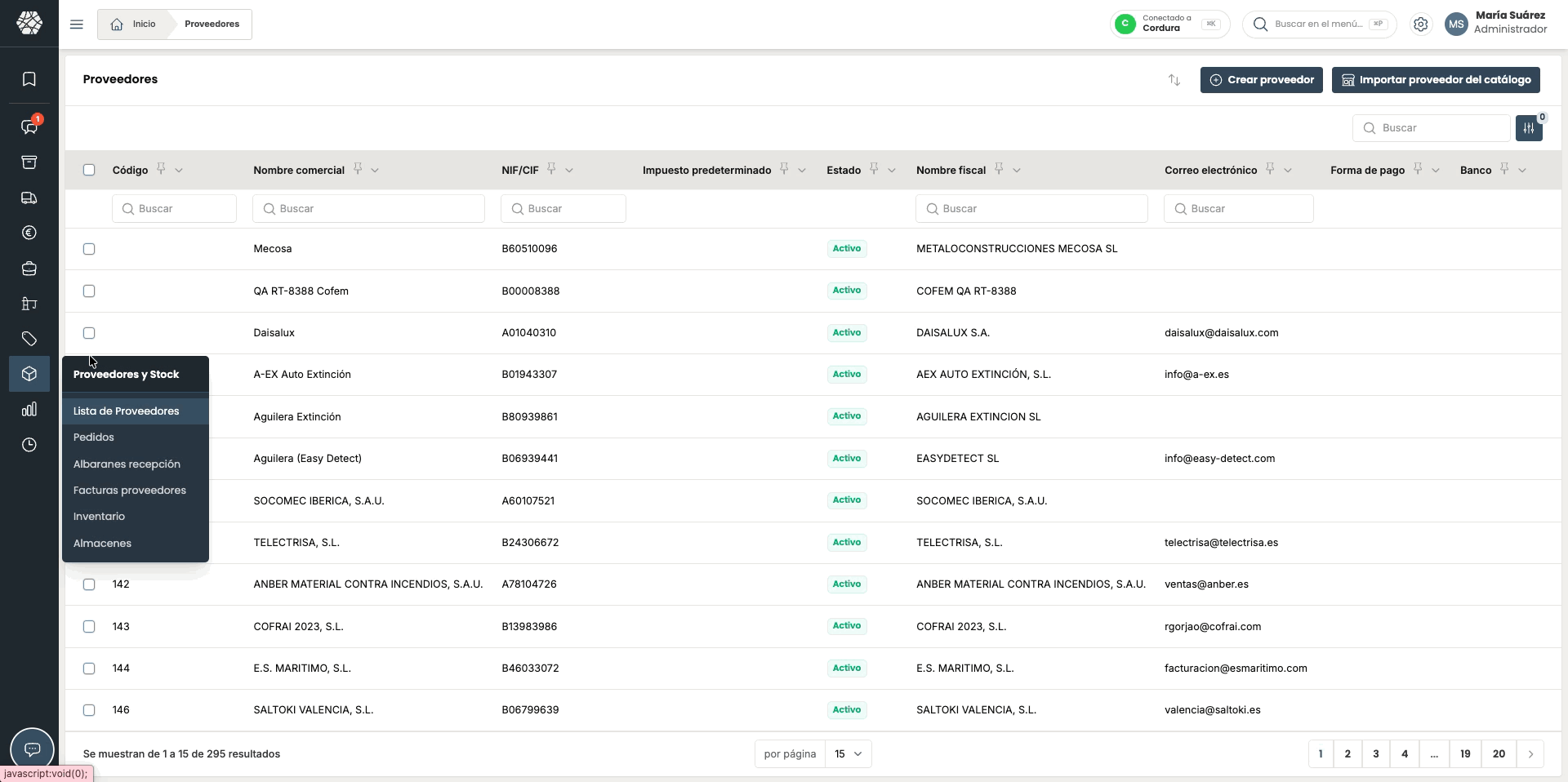The width and height of the screenshot is (1568, 782).
Task: Expand the NIF/CIF column dropdown chevron
Action: 569,170
